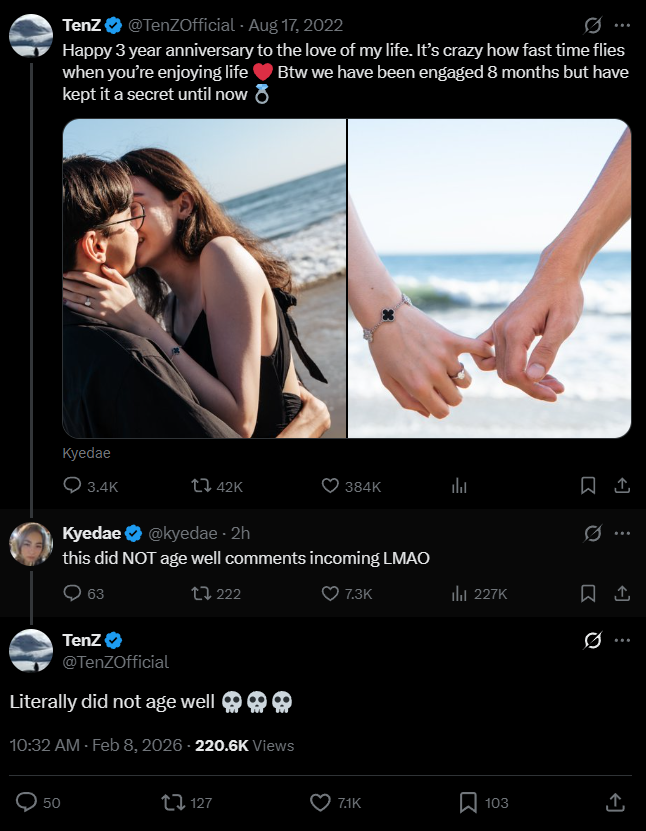Open more options on Kyedae's reply
Viewport: 646px width, 831px height.
pos(622,534)
